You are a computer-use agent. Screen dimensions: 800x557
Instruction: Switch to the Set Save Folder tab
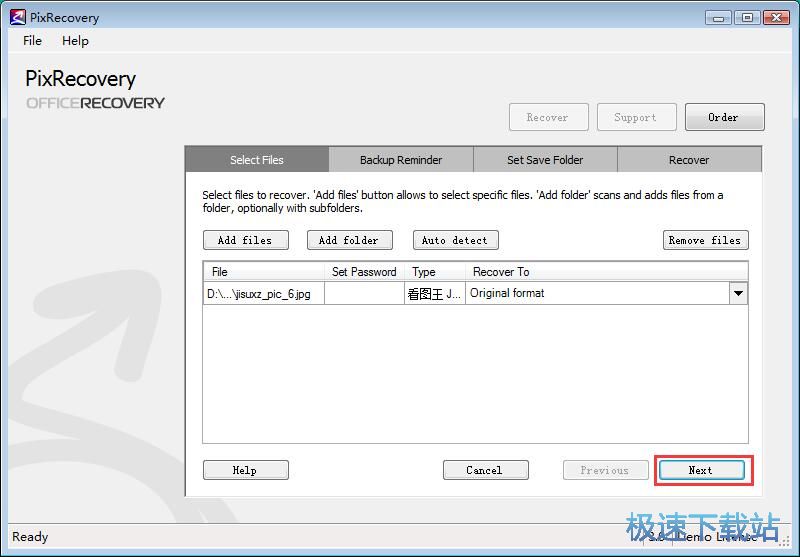[545, 160]
